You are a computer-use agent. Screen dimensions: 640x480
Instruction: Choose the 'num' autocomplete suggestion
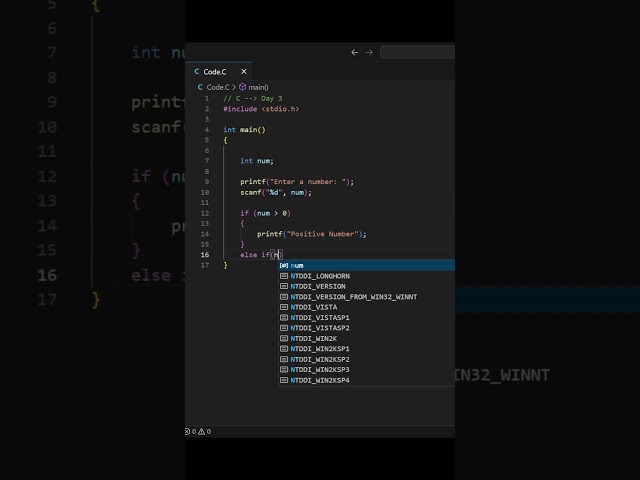367,266
